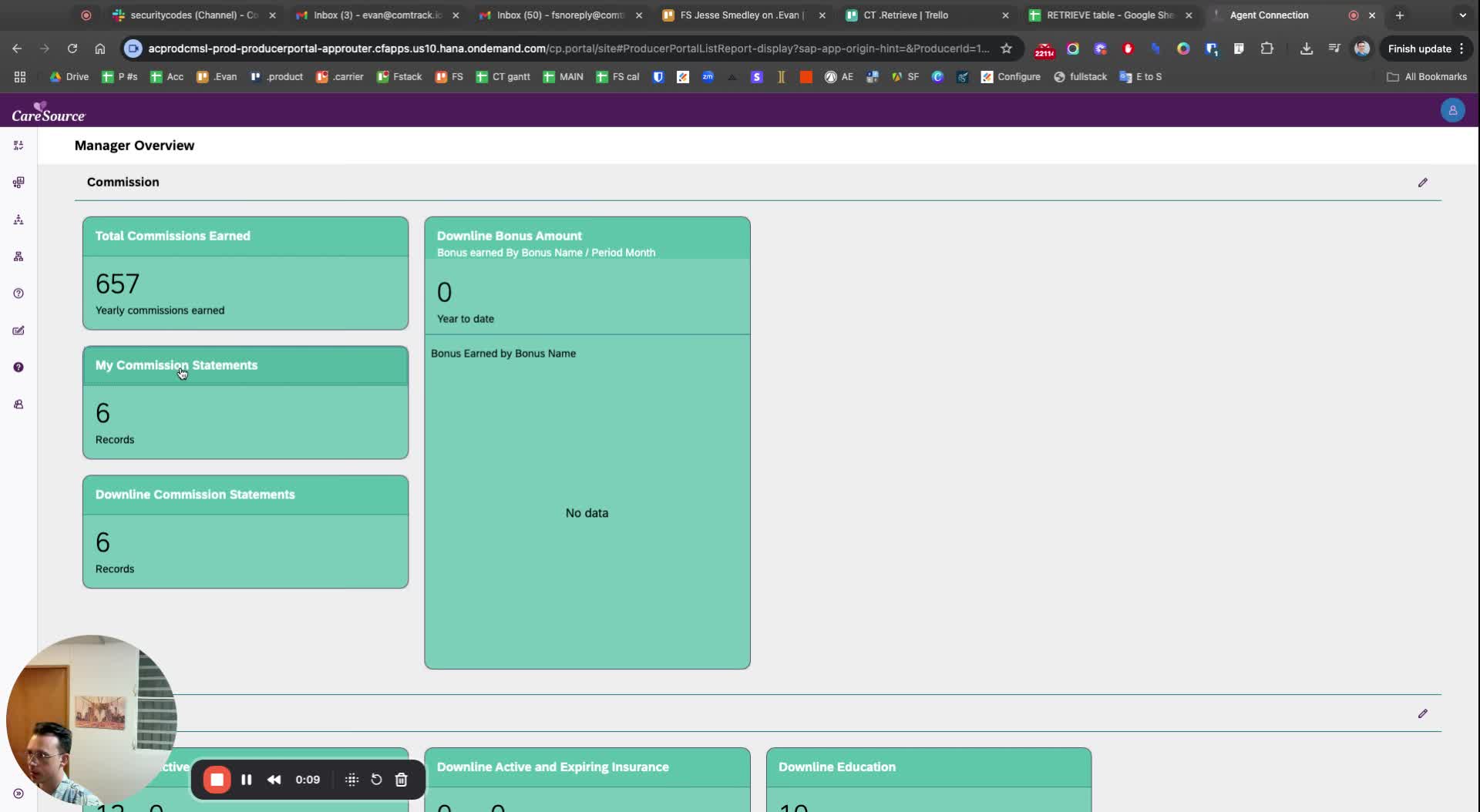Open the All Bookmarks folder
Viewport: 1480px width, 812px height.
1427,77
